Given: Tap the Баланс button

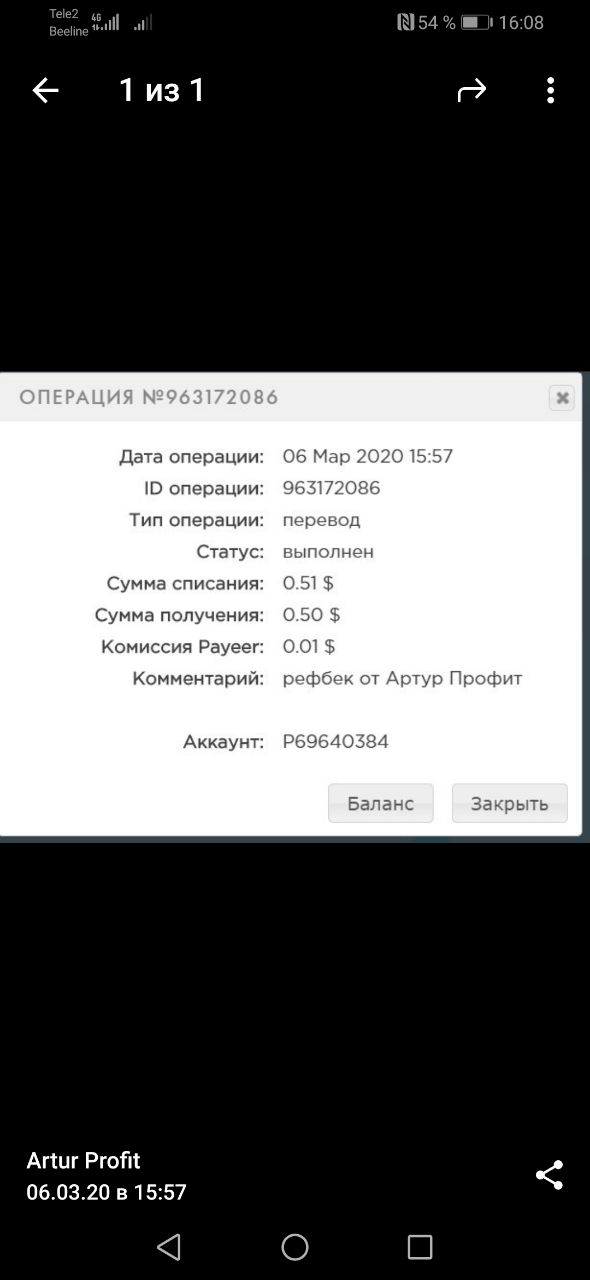Looking at the screenshot, I should click(380, 803).
